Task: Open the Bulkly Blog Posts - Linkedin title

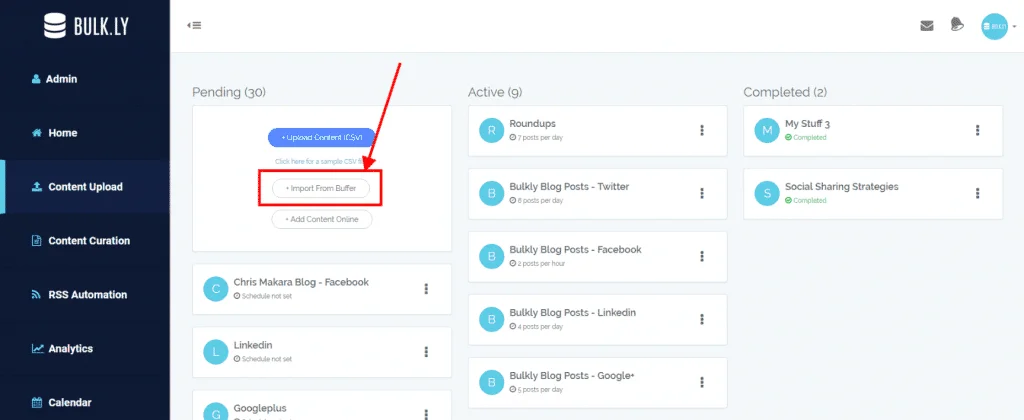Action: click(x=573, y=312)
